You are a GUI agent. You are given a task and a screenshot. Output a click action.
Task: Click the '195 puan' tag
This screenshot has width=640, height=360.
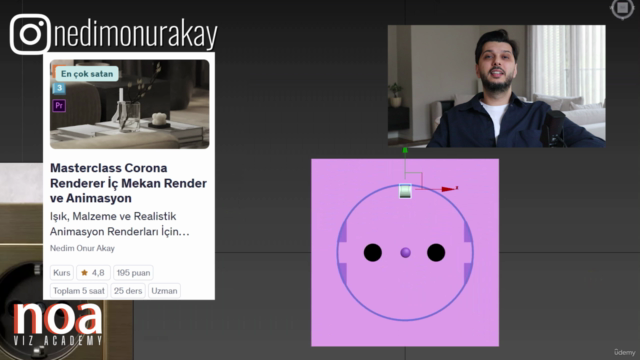pyautogui.click(x=133, y=273)
